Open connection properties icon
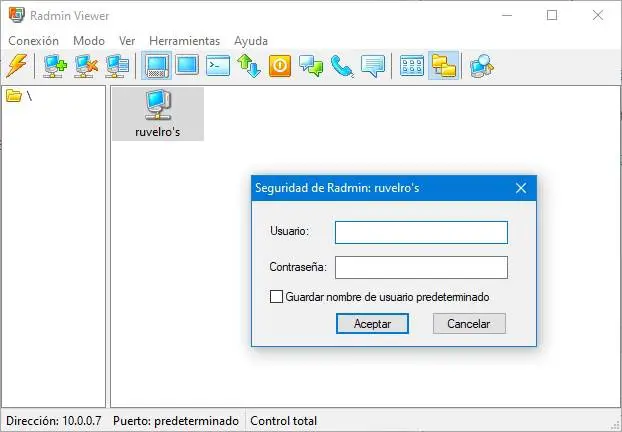622x432 pixels. [x=117, y=65]
